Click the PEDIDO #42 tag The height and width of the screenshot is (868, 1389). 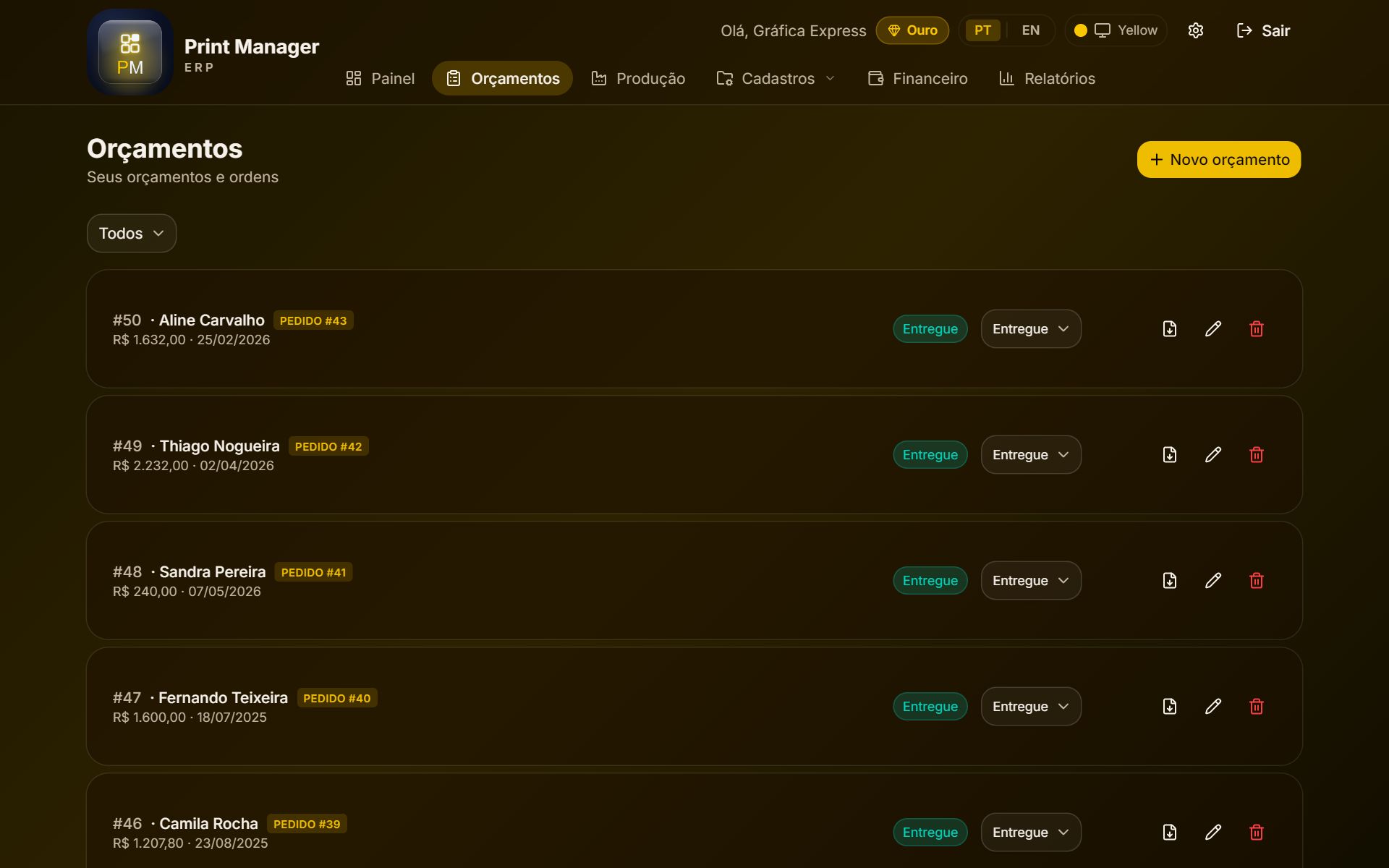coord(328,446)
